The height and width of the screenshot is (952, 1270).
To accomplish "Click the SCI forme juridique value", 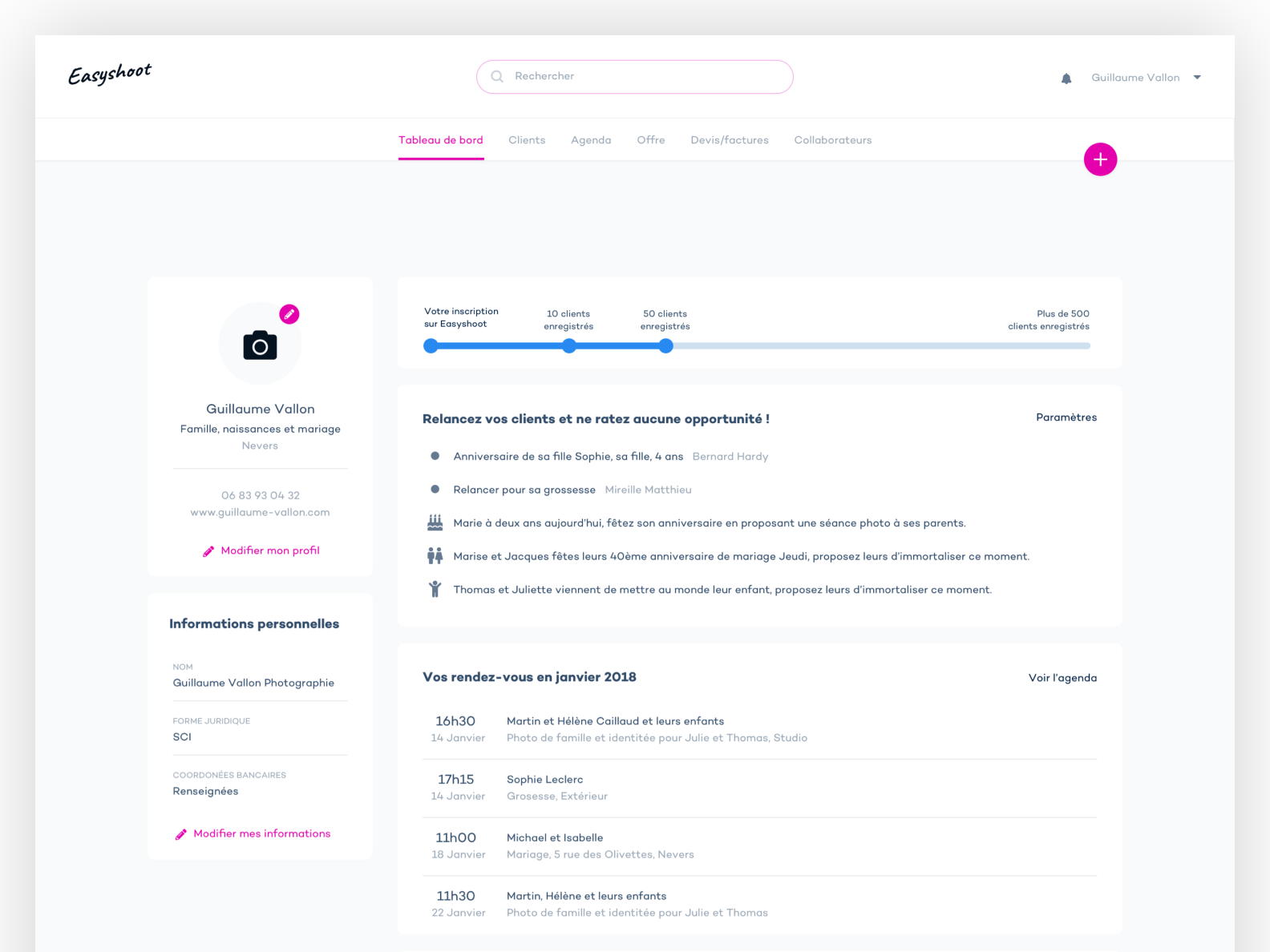I will pyautogui.click(x=182, y=737).
